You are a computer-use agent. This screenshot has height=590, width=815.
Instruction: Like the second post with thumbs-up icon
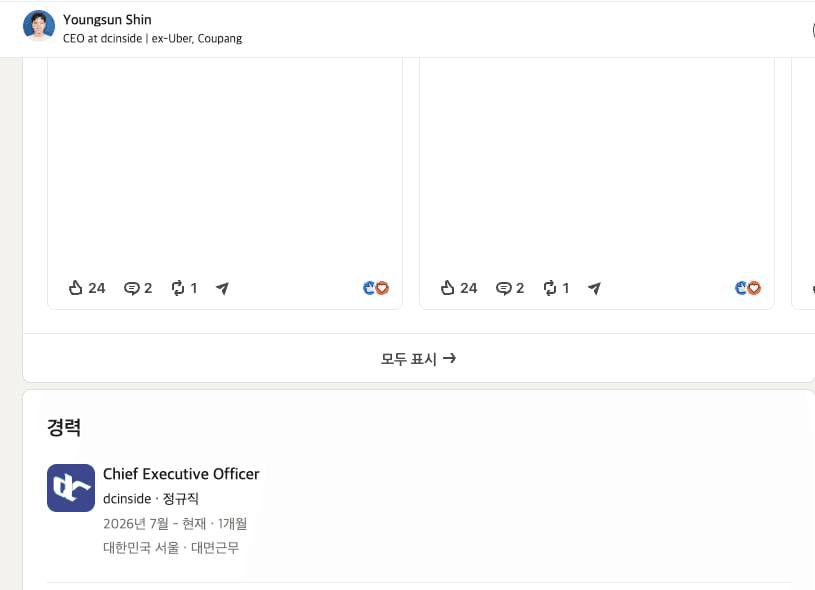click(x=458, y=288)
